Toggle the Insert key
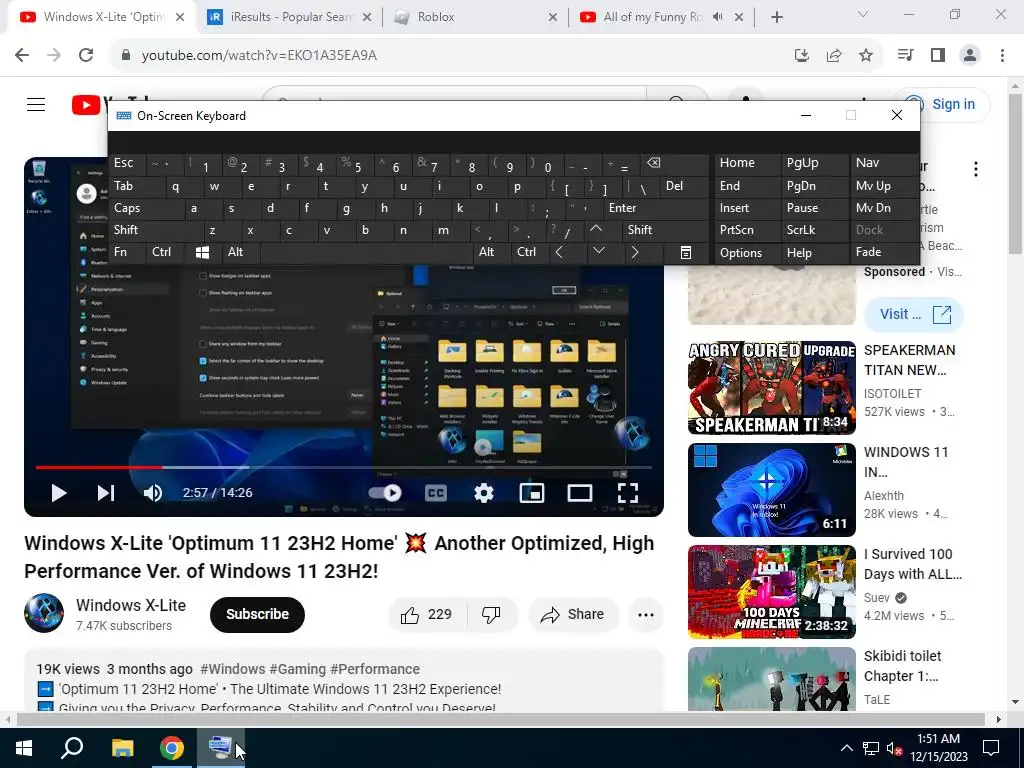 pyautogui.click(x=746, y=208)
